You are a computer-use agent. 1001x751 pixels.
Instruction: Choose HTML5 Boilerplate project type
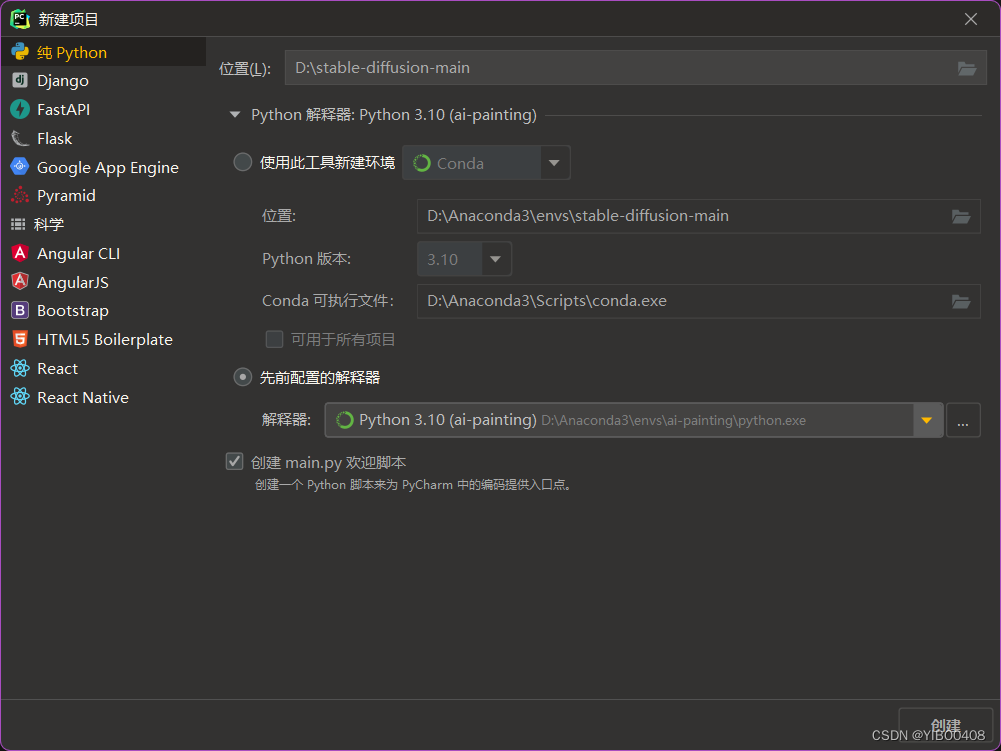coord(103,339)
